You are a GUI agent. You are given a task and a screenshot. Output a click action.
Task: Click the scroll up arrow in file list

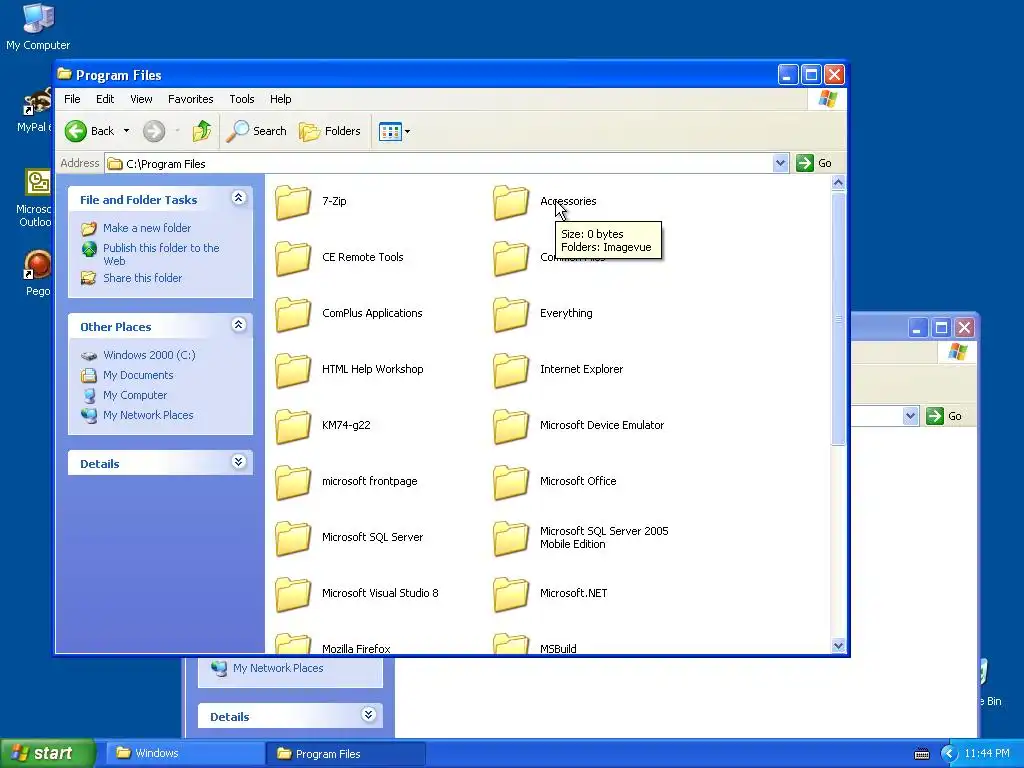pyautogui.click(x=839, y=183)
